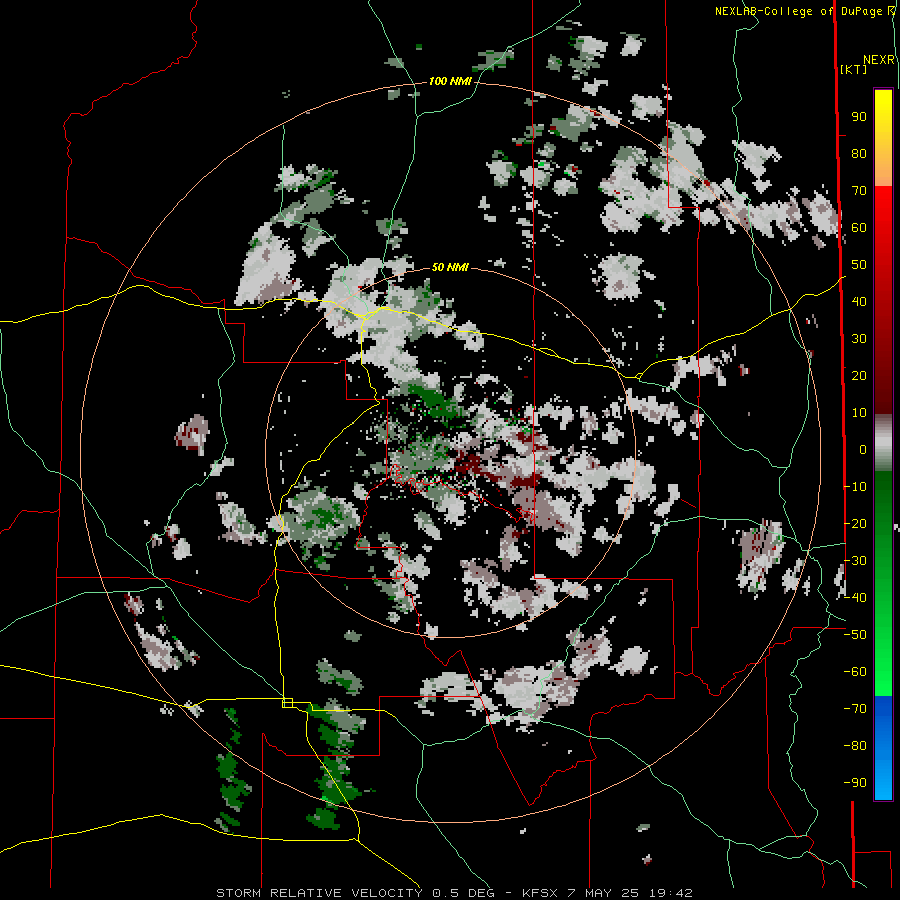Select the positive 80 velocity scale label
This screenshot has width=900, height=900.
point(859,154)
